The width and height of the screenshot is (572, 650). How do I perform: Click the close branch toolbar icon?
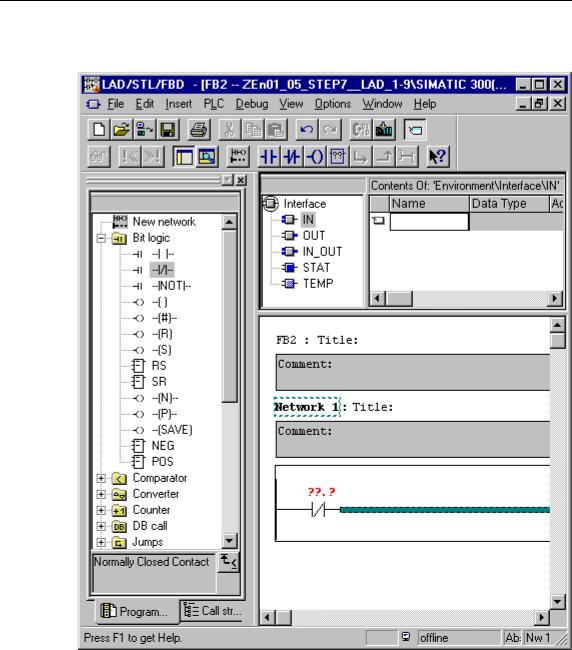coord(384,157)
